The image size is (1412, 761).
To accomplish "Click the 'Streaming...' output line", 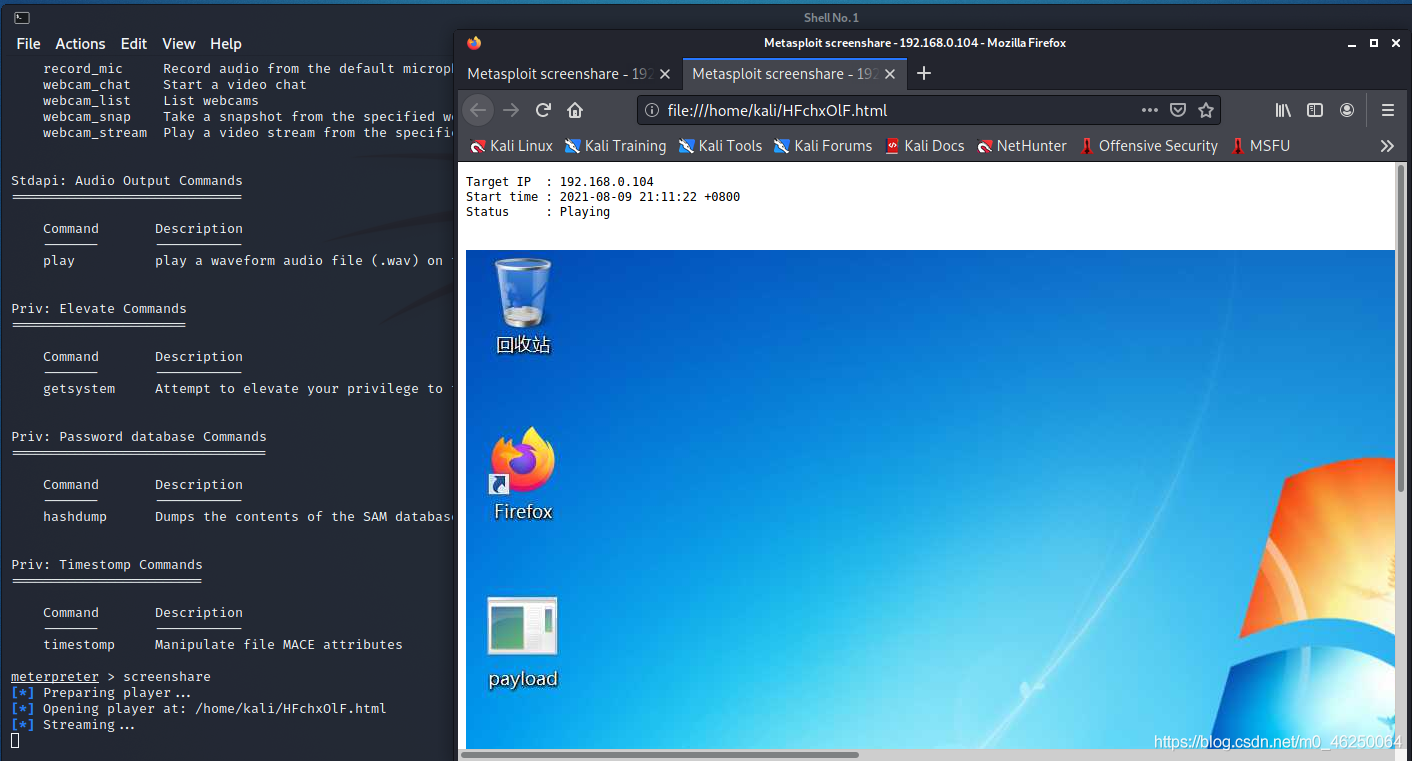I will [75, 725].
